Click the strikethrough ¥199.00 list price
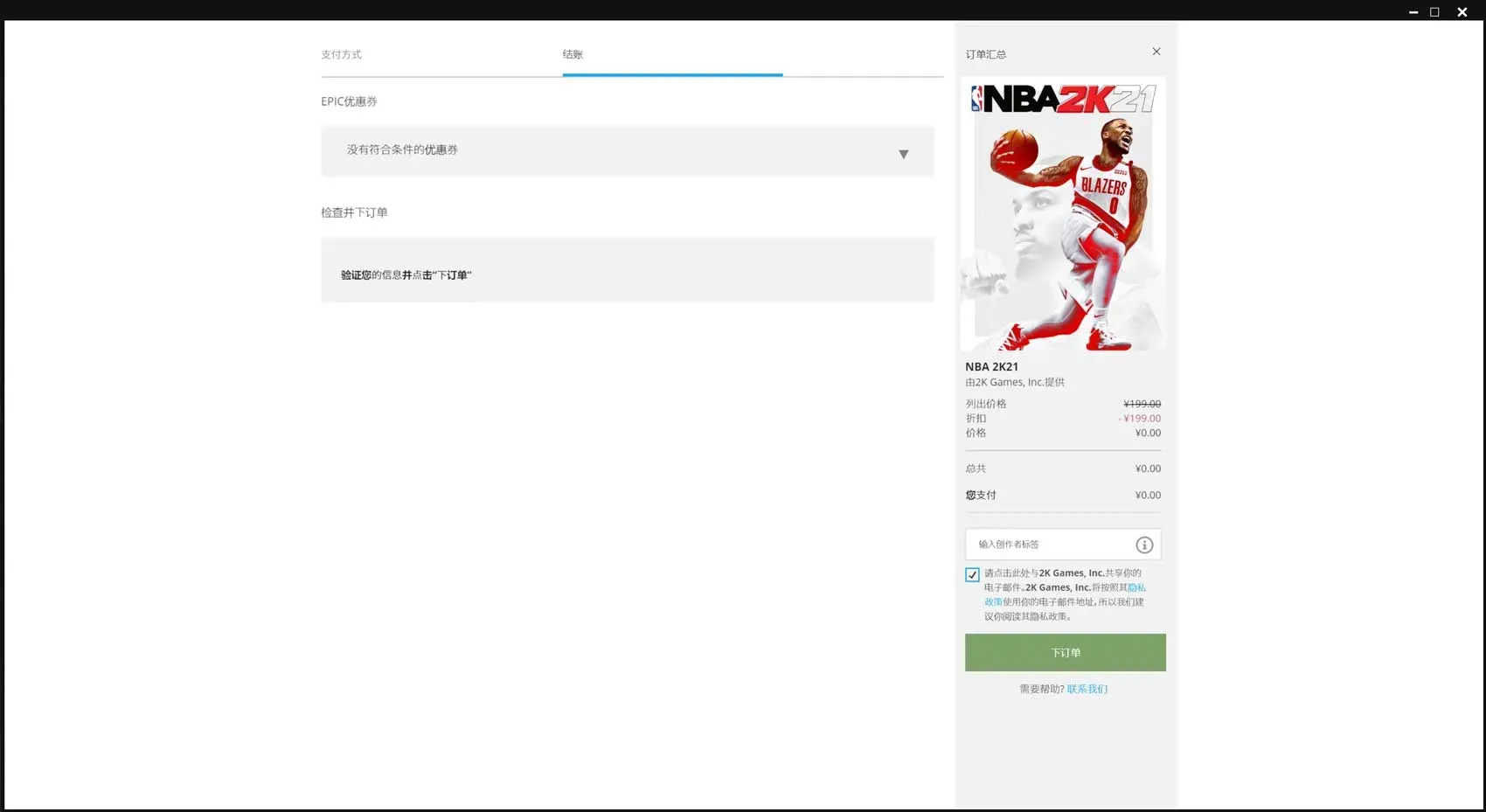Viewport: 1486px width, 812px height. [1142, 404]
